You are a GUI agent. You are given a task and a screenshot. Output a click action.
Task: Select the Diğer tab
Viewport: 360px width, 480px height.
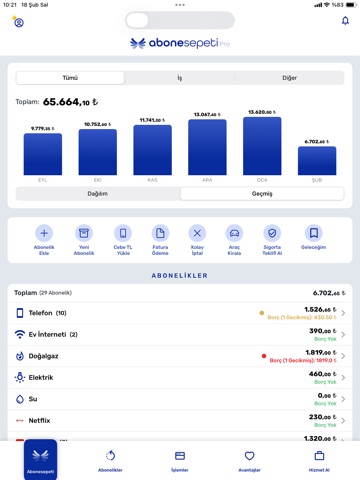289,78
